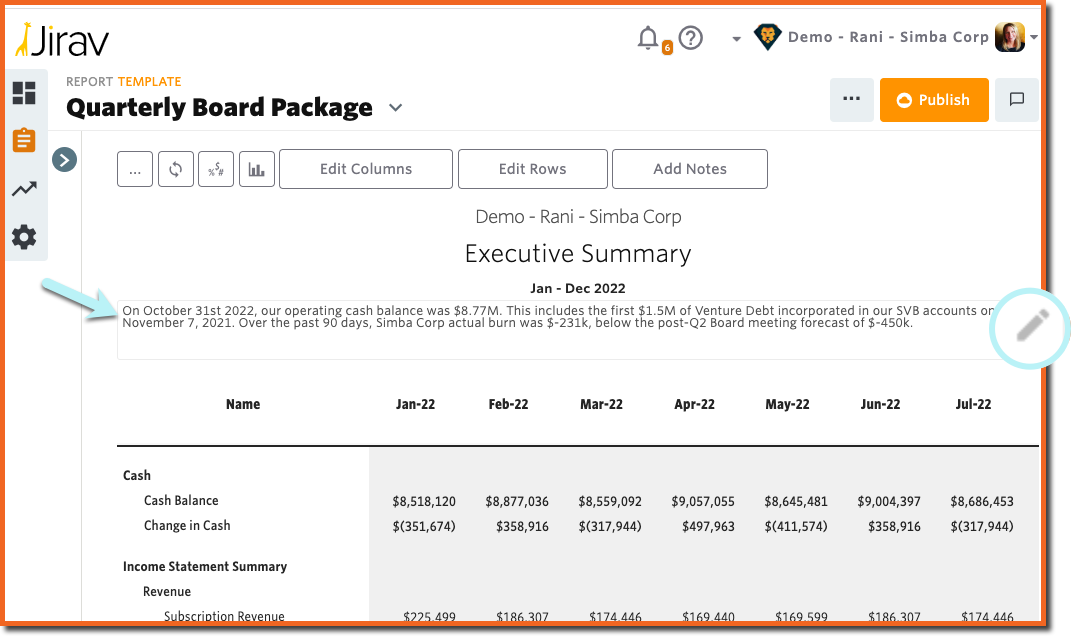The width and height of the screenshot is (1077, 636).
Task: Select the Mar-22 column header
Action: 602,405
